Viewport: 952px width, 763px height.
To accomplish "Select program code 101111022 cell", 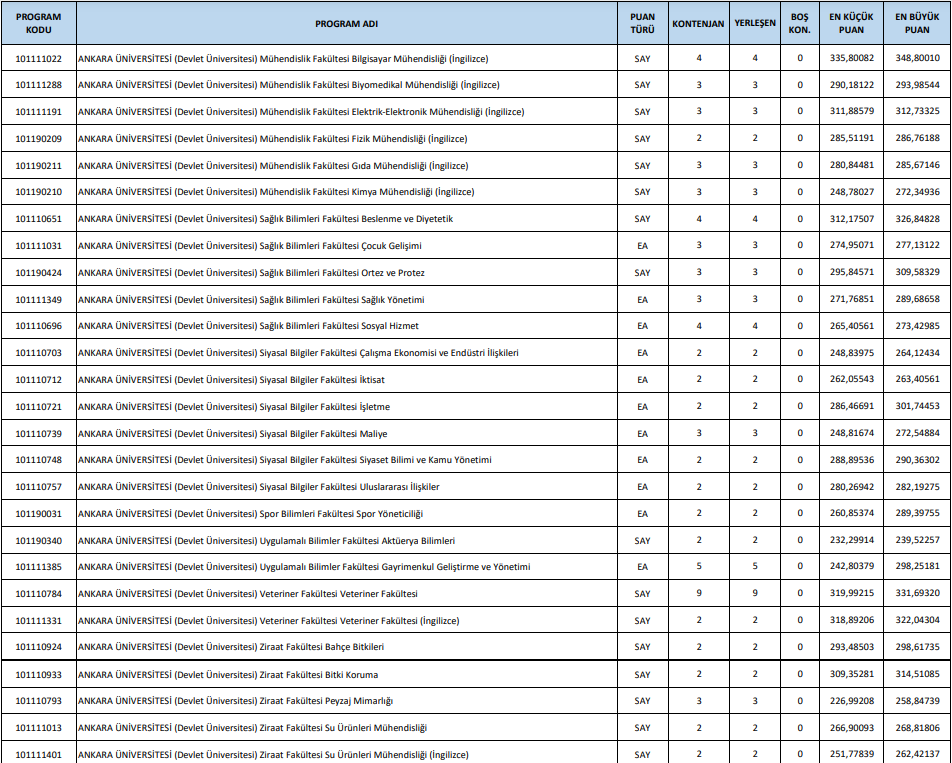I will pyautogui.click(x=39, y=58).
